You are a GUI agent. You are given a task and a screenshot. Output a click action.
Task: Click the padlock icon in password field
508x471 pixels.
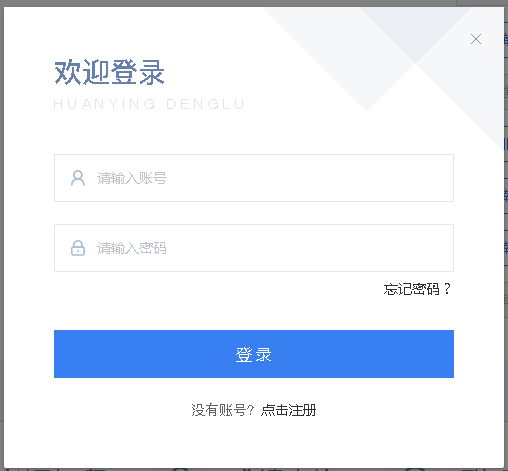pyautogui.click(x=78, y=248)
